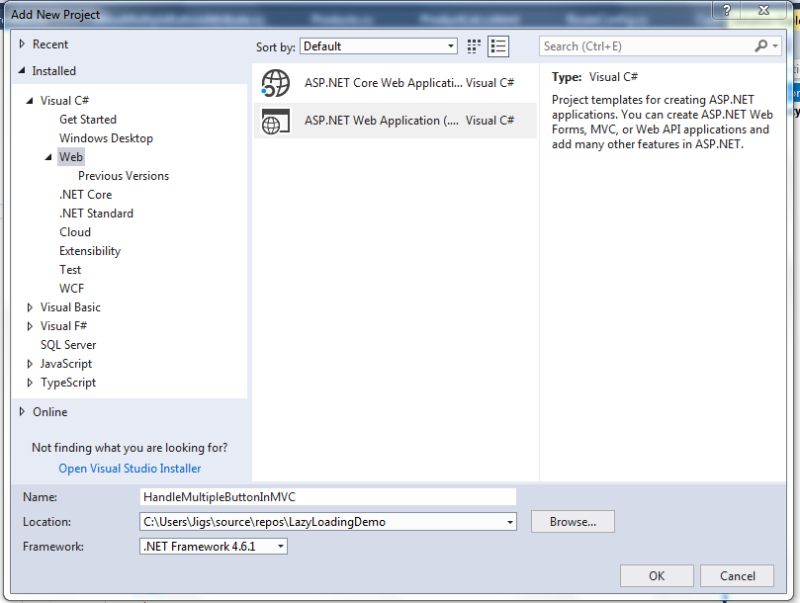Select the .NET Core category
800x603 pixels.
(86, 195)
